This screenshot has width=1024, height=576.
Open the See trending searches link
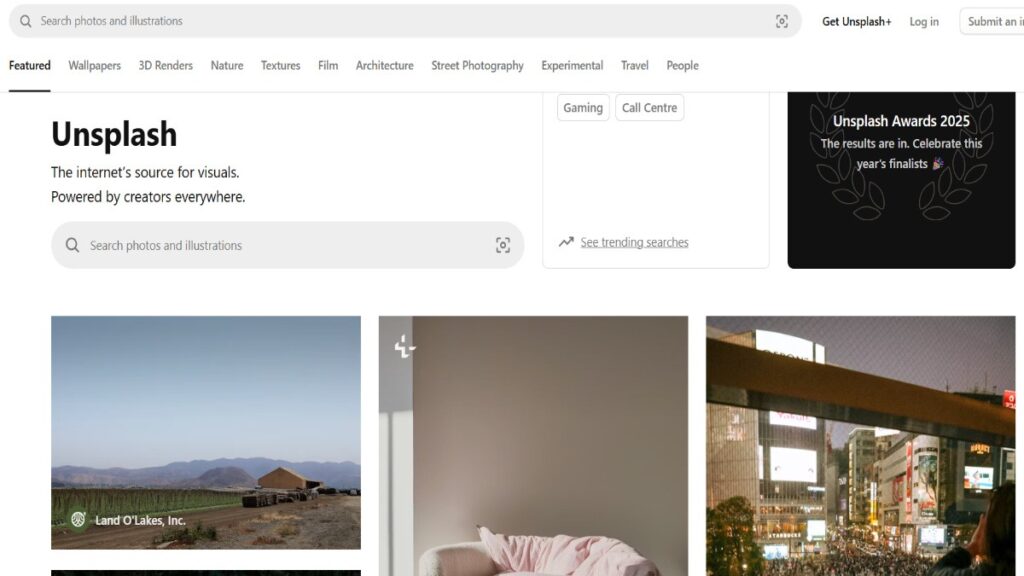[x=634, y=242]
